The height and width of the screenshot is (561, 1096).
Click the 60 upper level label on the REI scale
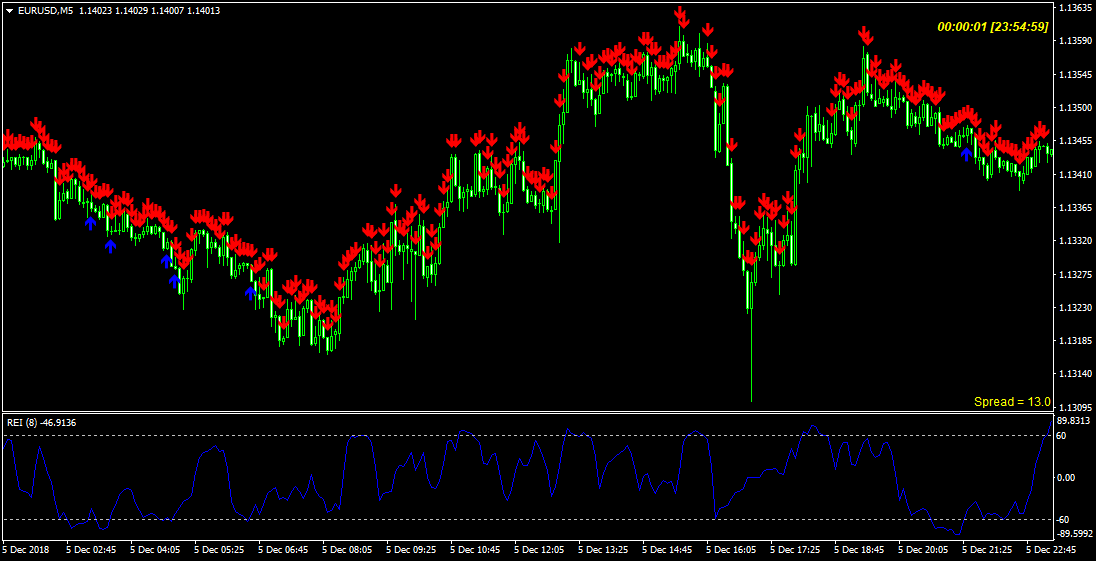tap(1062, 436)
